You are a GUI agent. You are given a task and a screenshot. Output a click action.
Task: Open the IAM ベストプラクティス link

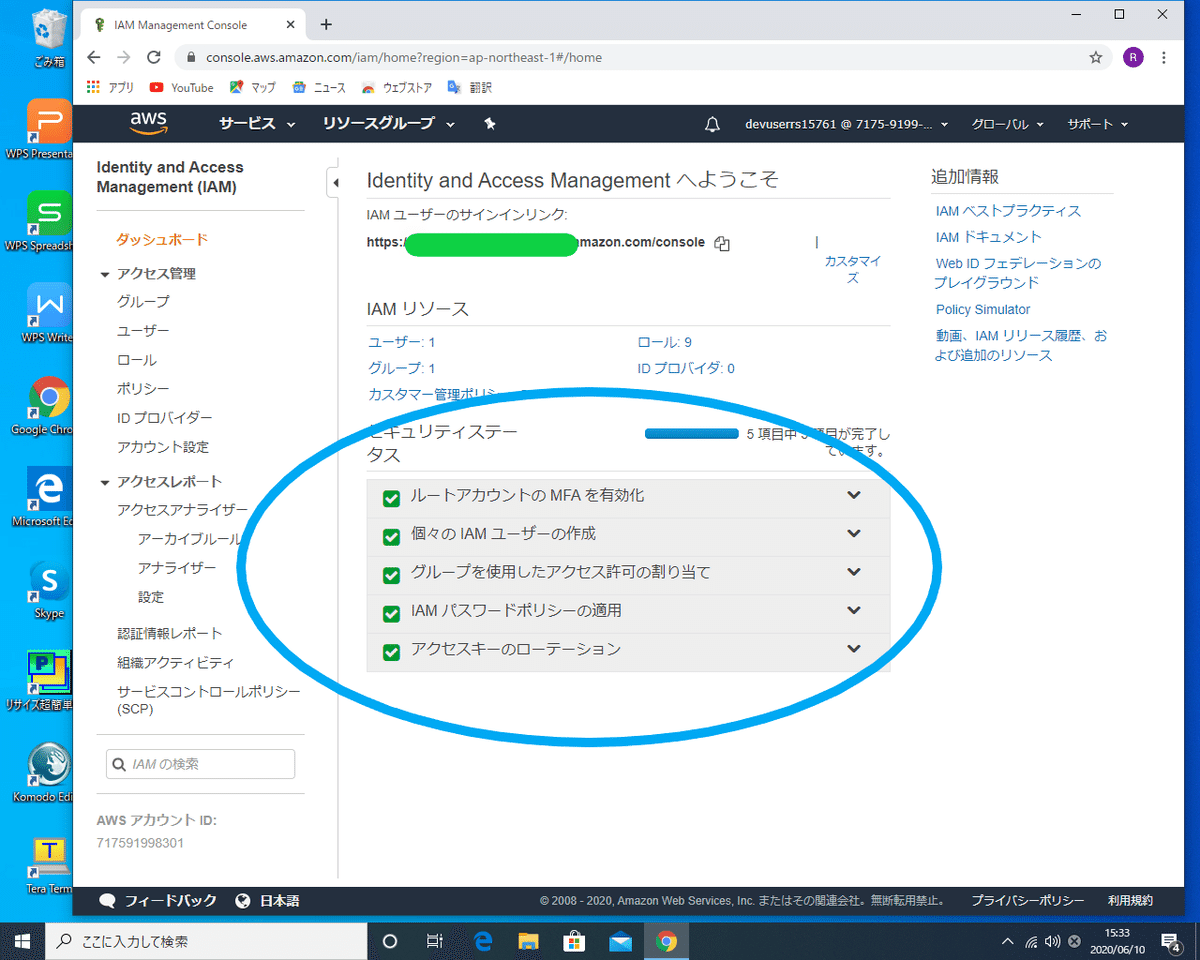[1008, 211]
